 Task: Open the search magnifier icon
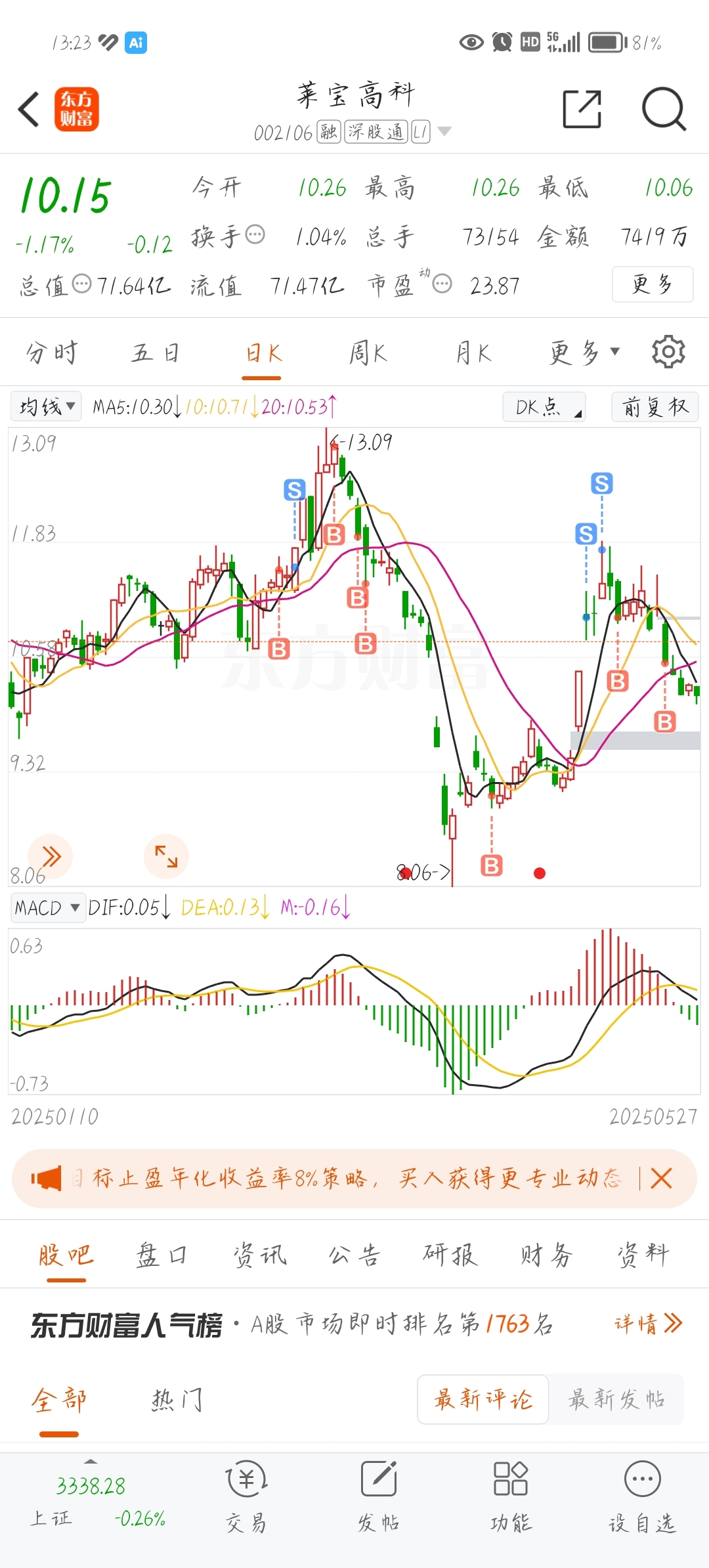pyautogui.click(x=664, y=109)
